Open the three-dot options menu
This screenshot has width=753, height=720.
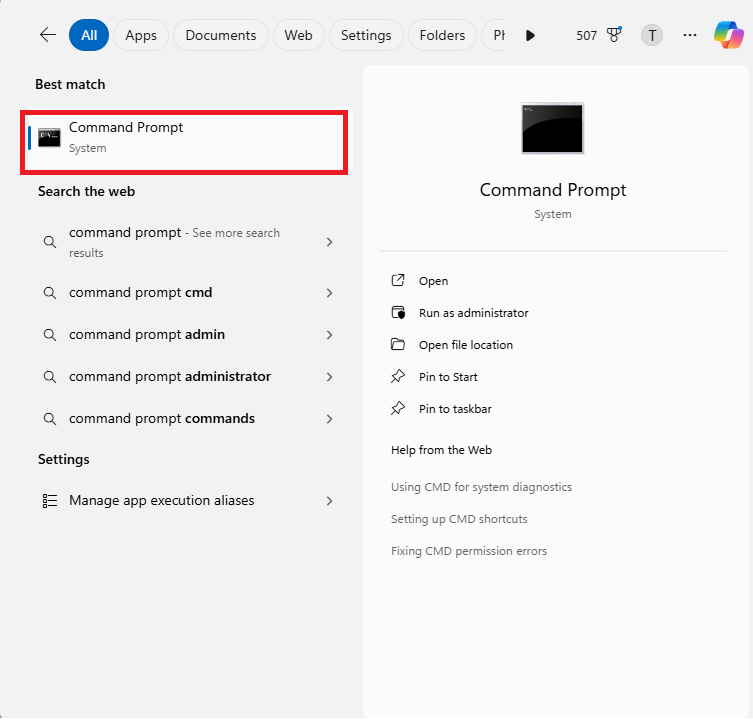coord(690,35)
